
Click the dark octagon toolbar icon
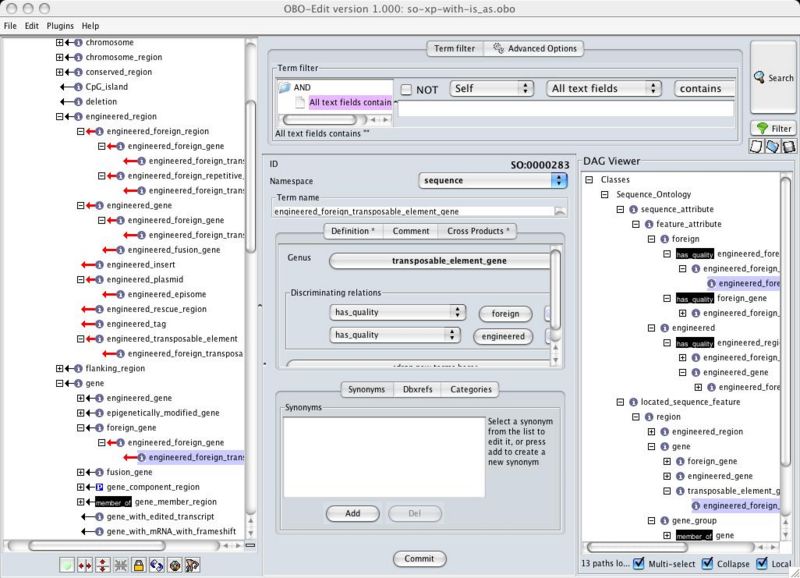click(174, 565)
